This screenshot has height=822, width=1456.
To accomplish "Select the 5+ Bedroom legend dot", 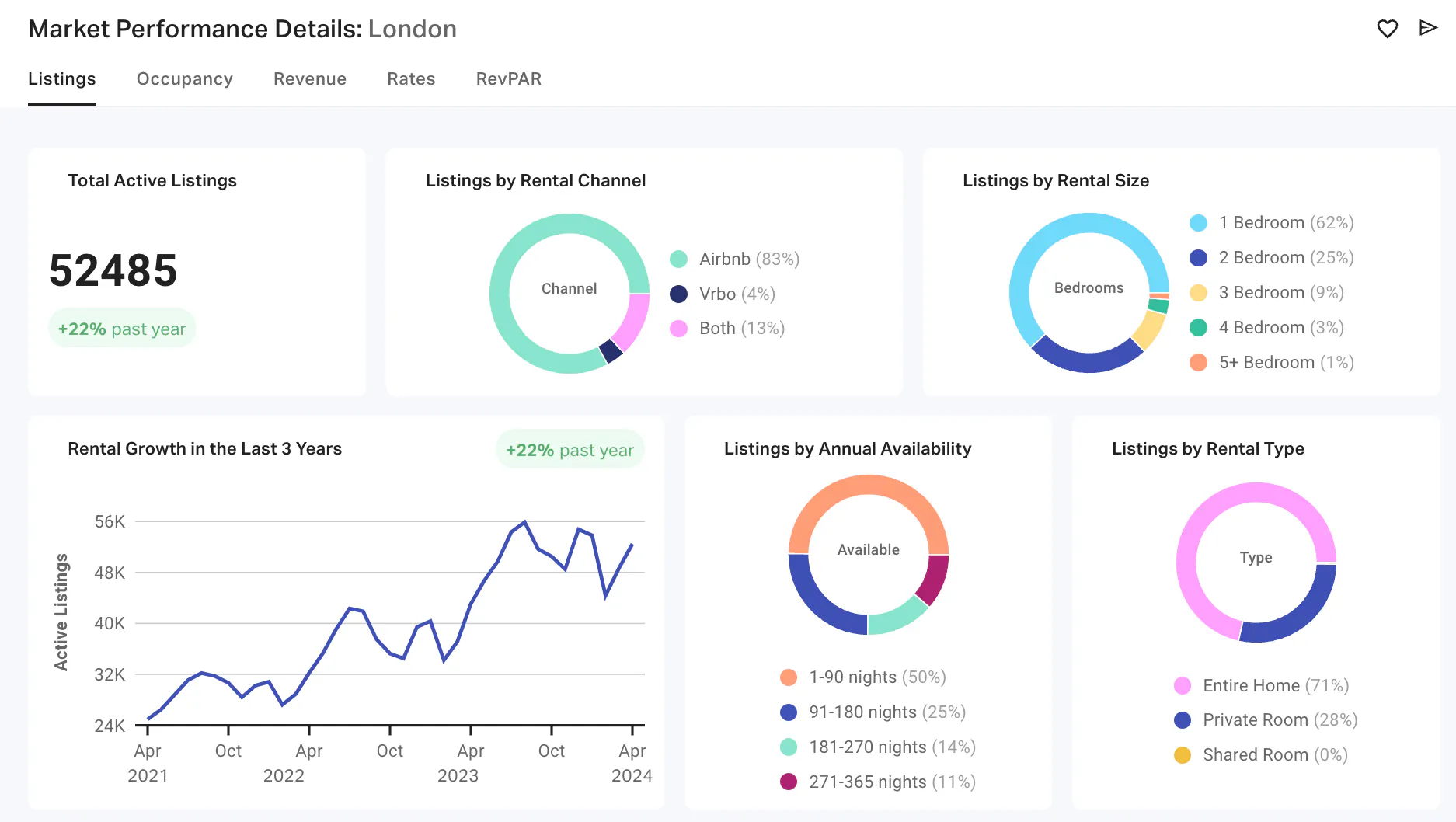I will (1198, 363).
